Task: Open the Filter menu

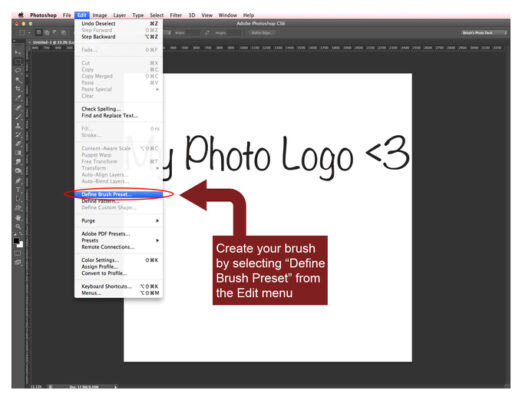Action: pyautogui.click(x=176, y=15)
